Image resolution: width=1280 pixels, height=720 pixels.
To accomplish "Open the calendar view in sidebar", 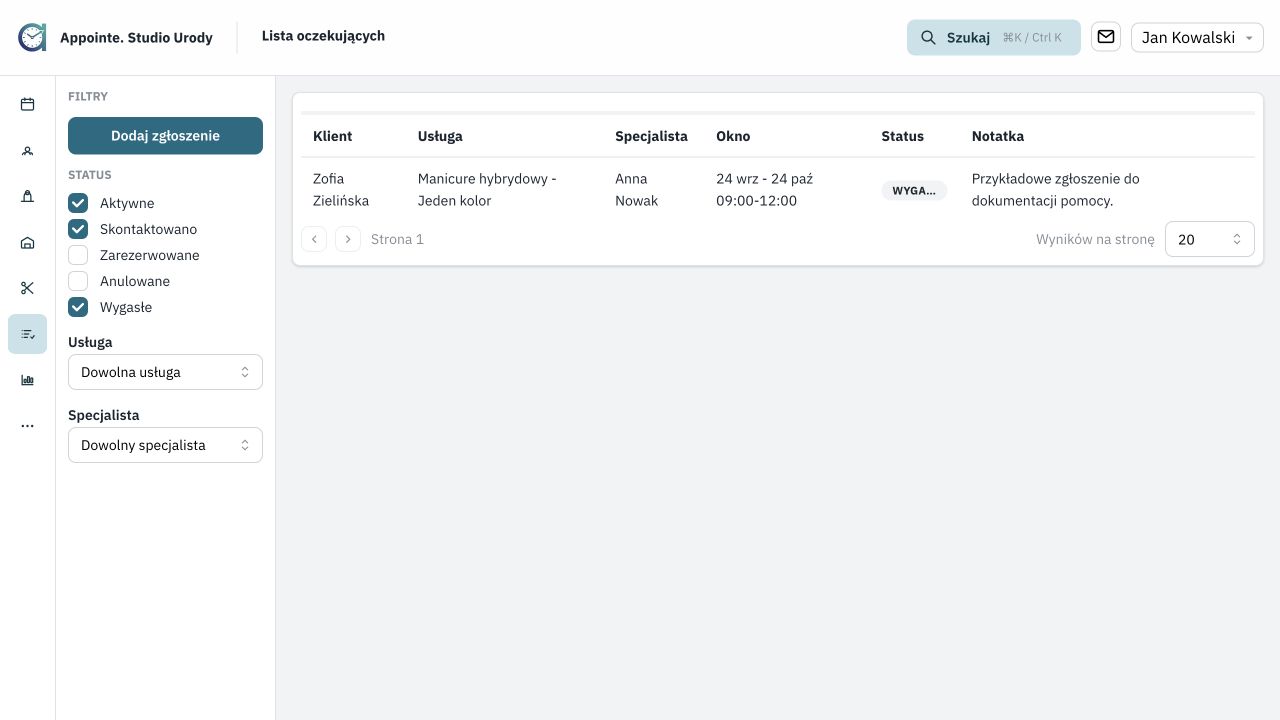I will click(27, 104).
